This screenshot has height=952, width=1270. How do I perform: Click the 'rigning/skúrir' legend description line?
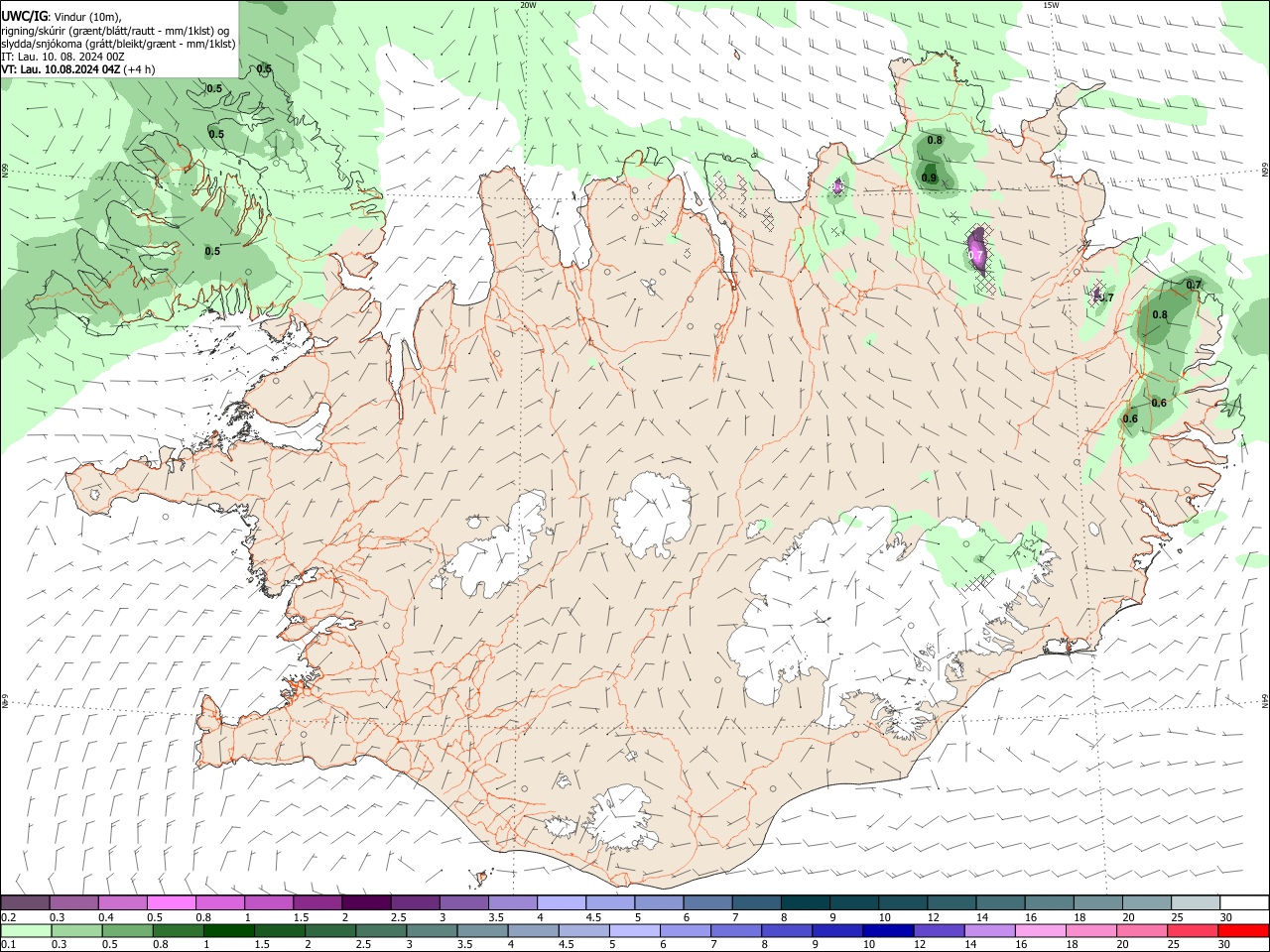[116, 30]
